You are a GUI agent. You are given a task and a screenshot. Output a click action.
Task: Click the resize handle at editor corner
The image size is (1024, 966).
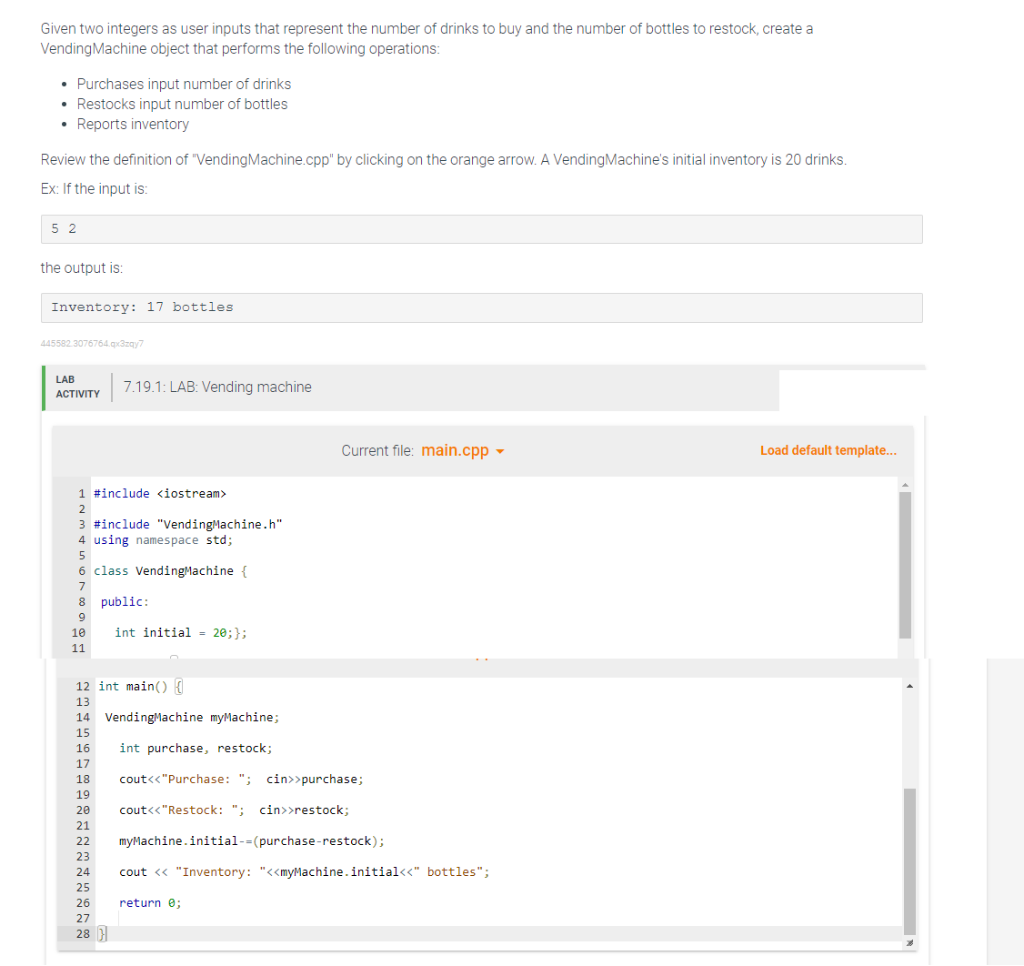click(910, 943)
